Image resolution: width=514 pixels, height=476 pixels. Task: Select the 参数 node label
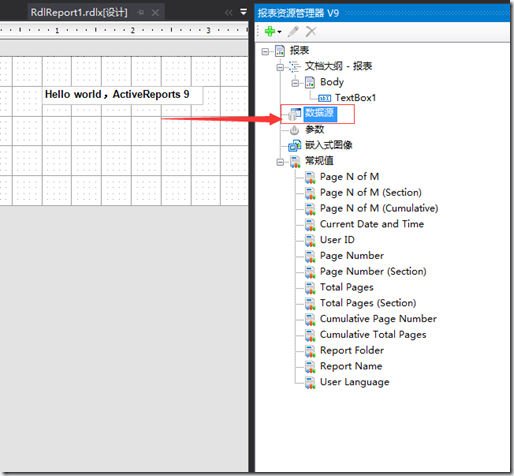point(315,129)
